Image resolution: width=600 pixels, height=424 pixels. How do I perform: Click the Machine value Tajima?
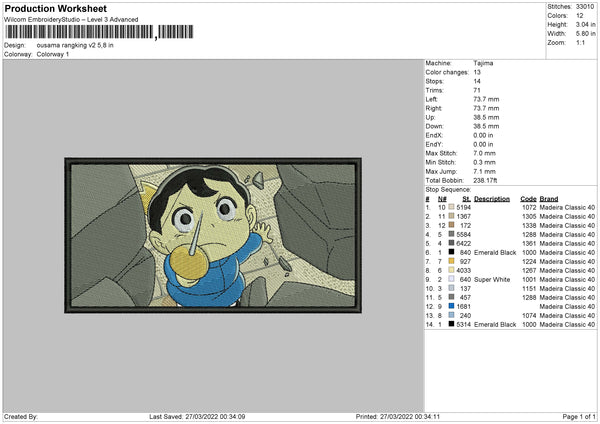point(483,62)
